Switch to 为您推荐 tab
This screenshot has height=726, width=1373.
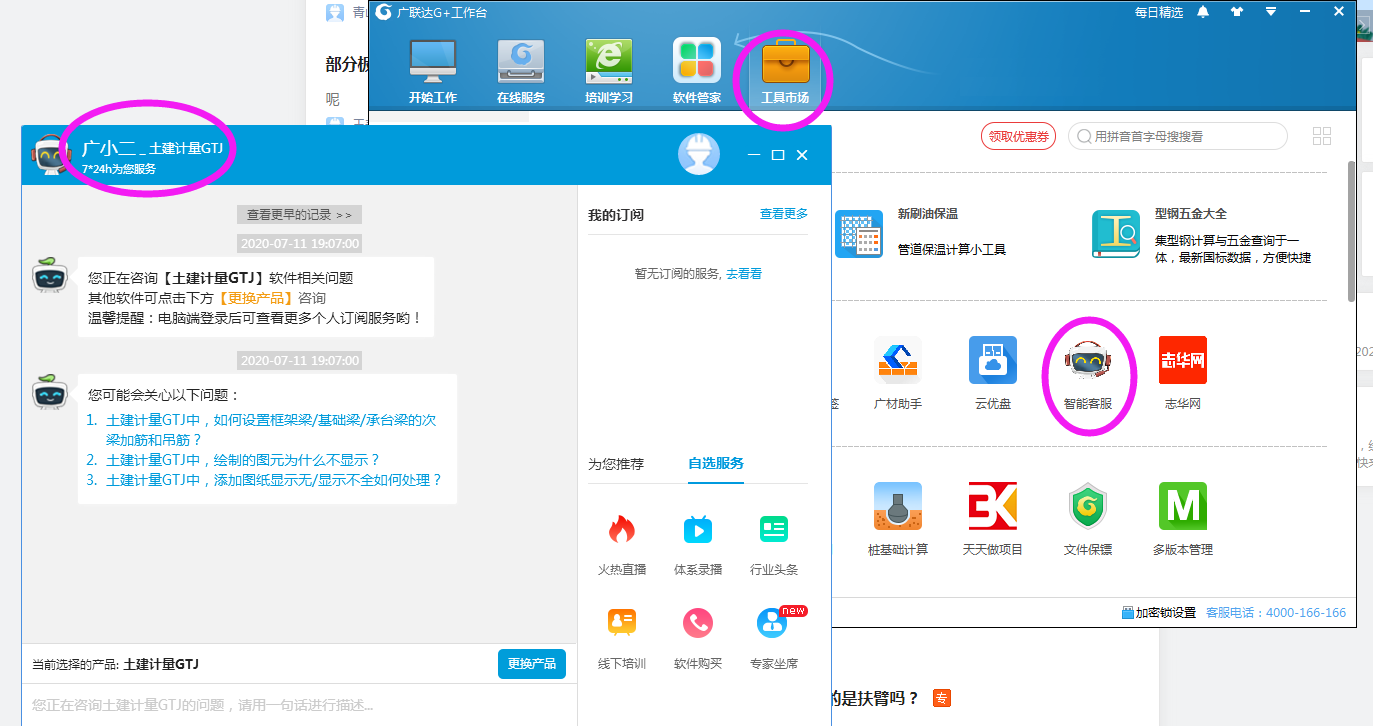point(616,464)
